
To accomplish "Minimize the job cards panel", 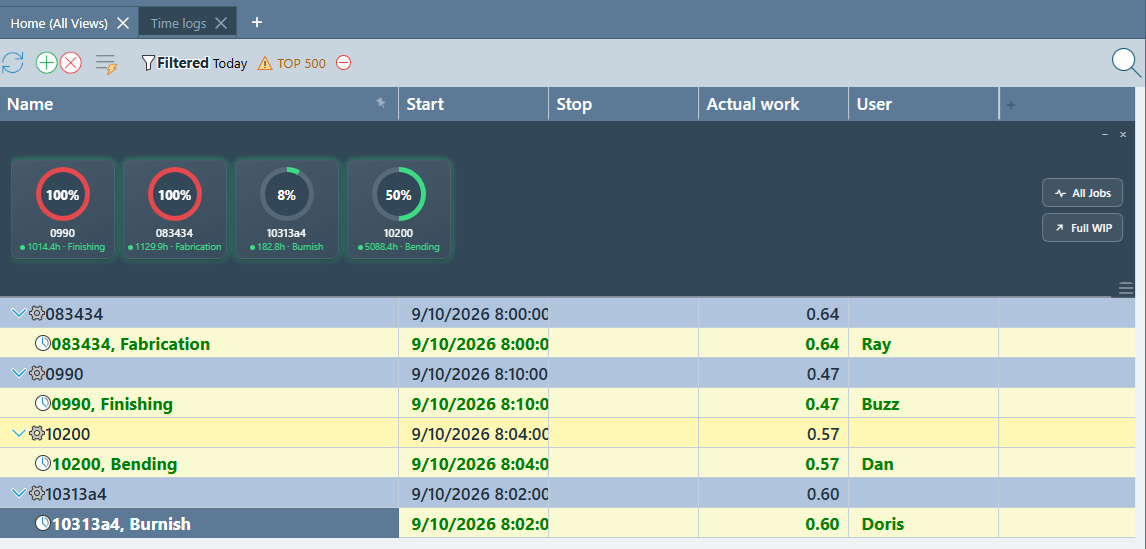I will pos(1105,135).
